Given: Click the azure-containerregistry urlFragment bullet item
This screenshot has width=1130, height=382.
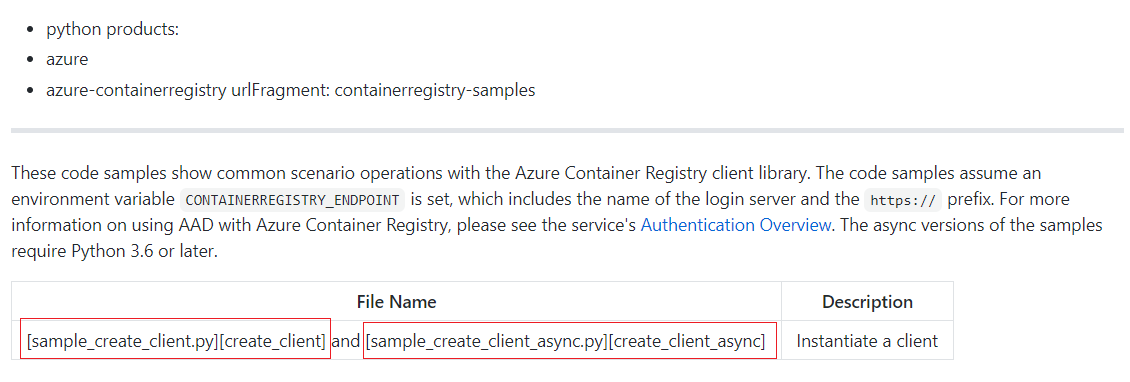Looking at the screenshot, I should click(x=290, y=91).
